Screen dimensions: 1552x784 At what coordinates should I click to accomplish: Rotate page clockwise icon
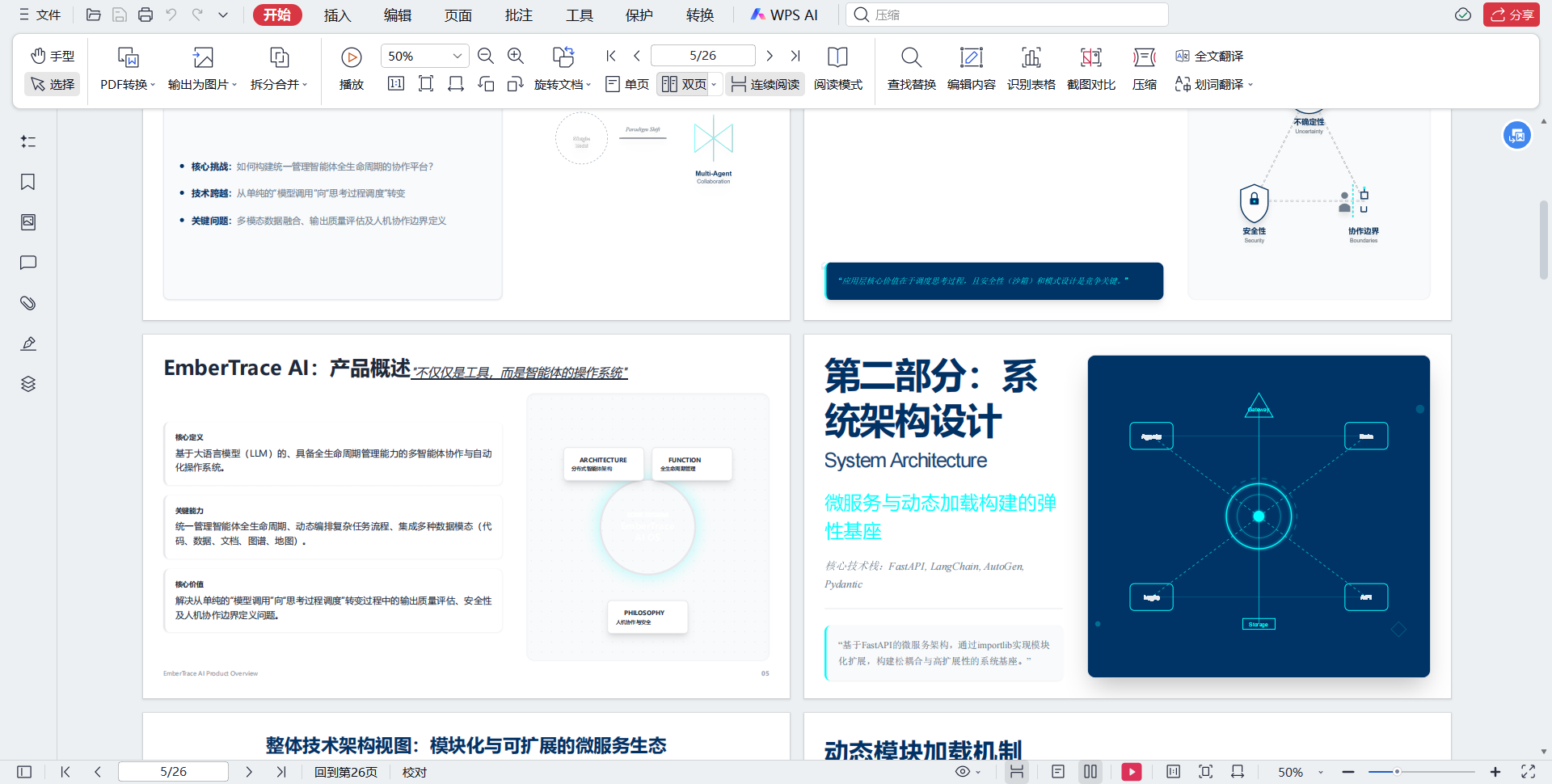click(516, 83)
